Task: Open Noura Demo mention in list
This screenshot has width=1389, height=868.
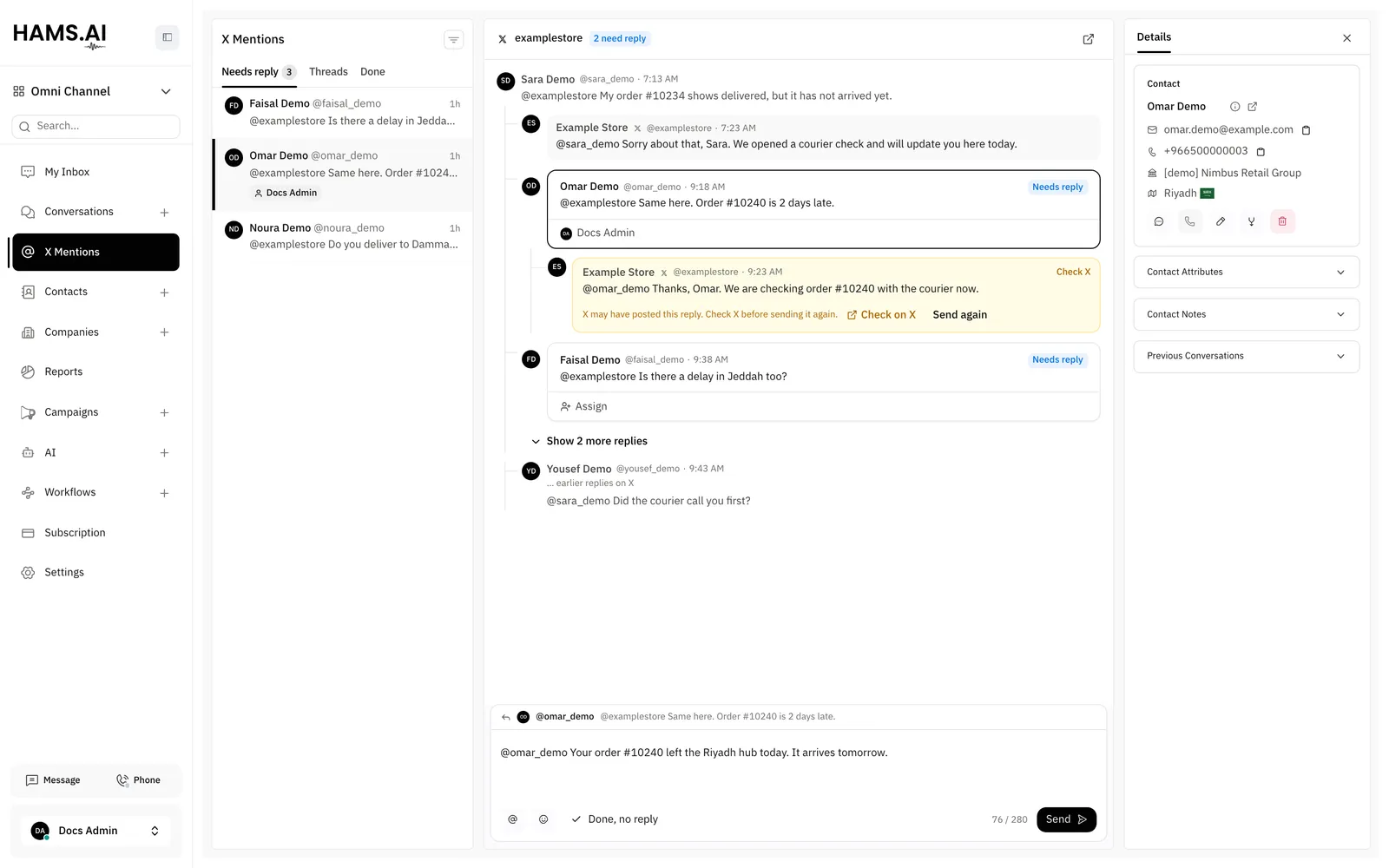Action: (343, 236)
